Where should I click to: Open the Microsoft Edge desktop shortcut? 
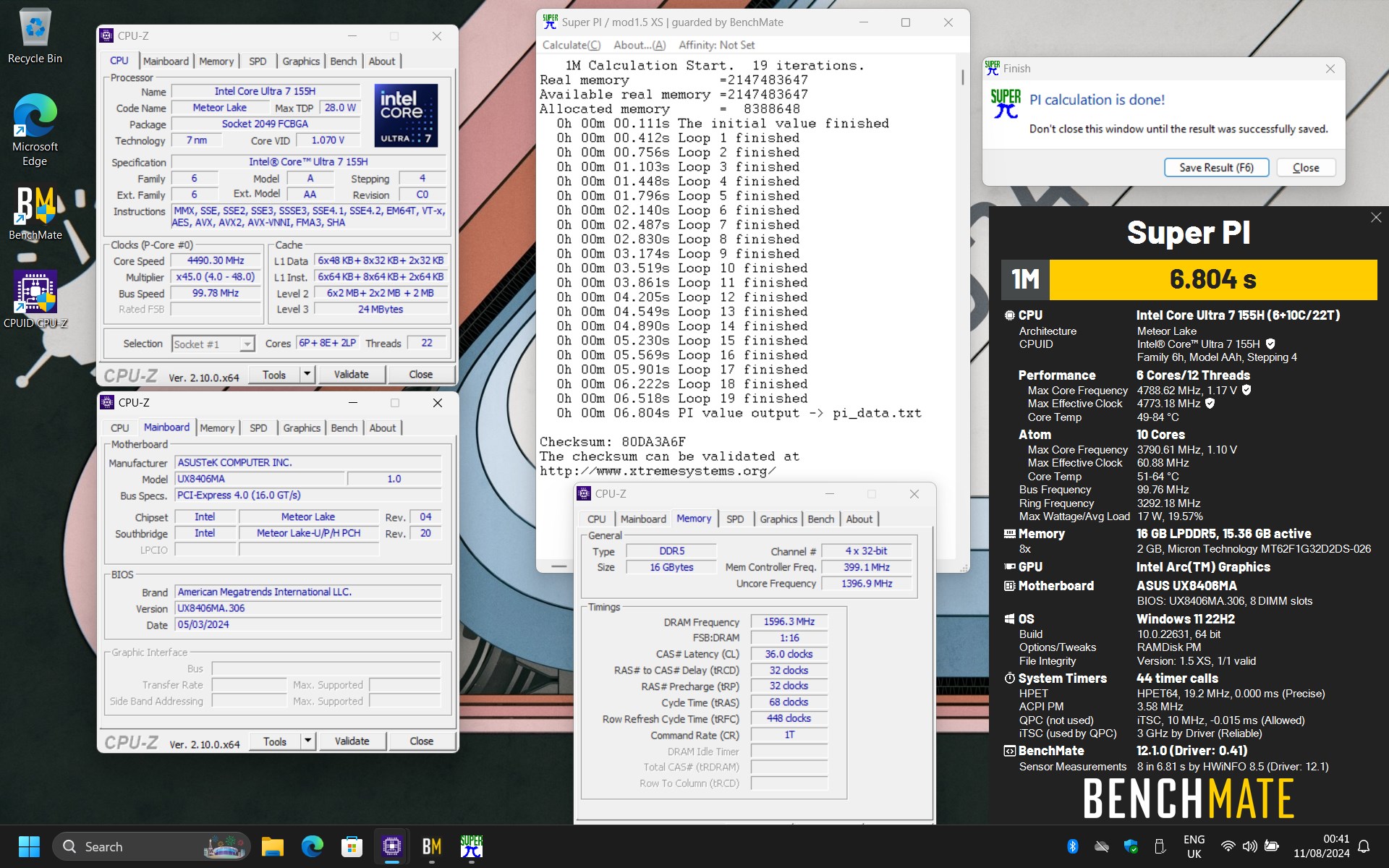pyautogui.click(x=35, y=130)
